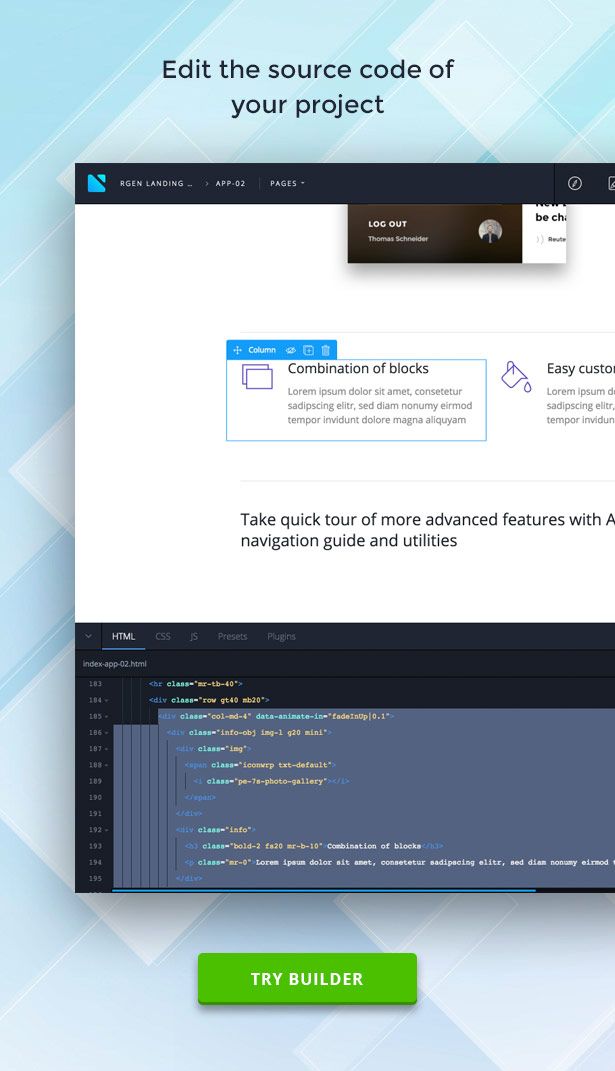Open the Presets tab
This screenshot has width=615, height=1071.
click(232, 636)
